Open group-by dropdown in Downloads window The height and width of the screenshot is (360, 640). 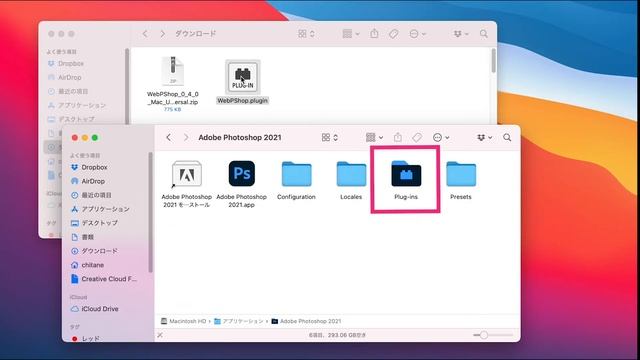(351, 34)
